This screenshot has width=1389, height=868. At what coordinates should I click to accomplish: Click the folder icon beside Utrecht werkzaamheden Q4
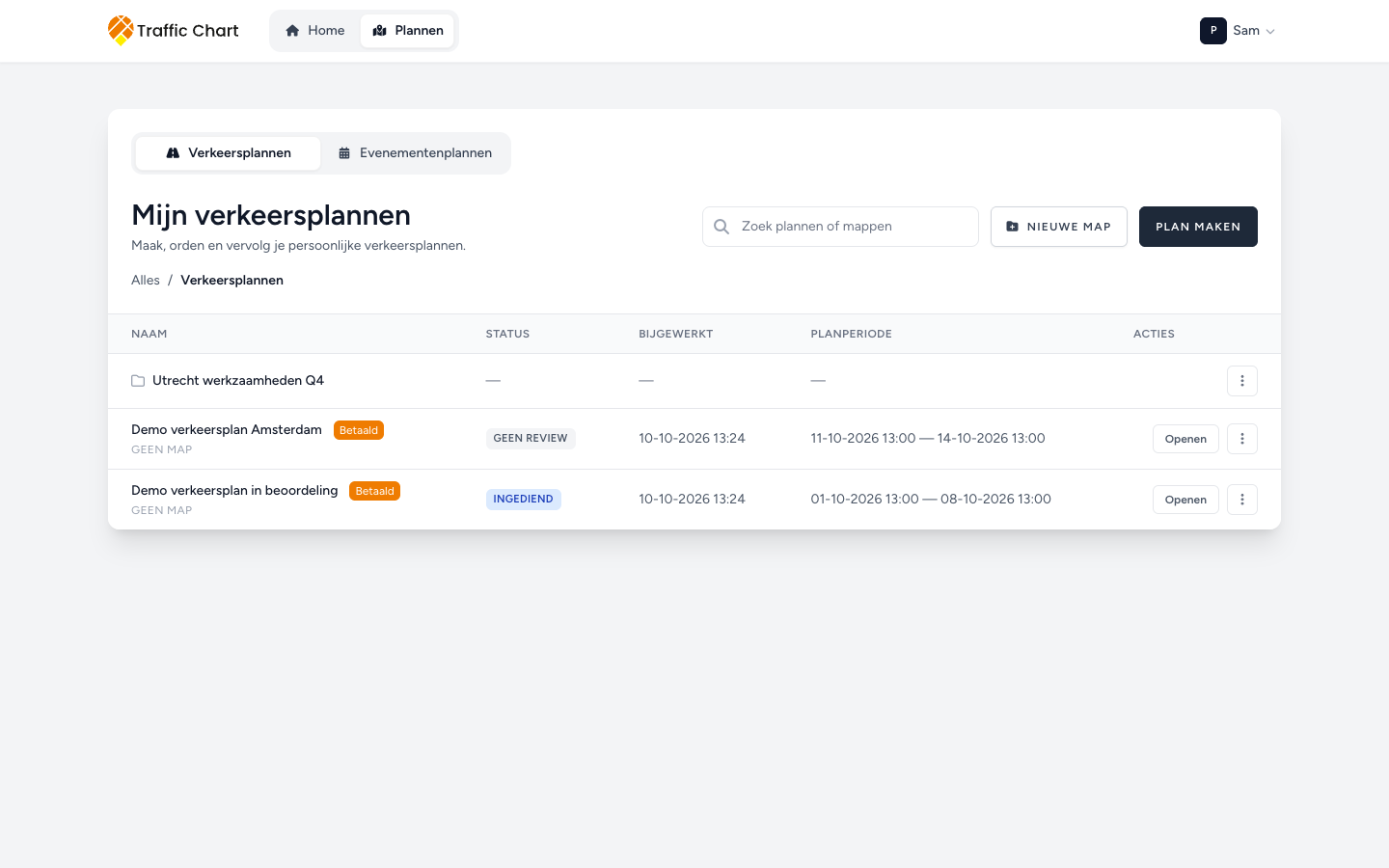(138, 381)
